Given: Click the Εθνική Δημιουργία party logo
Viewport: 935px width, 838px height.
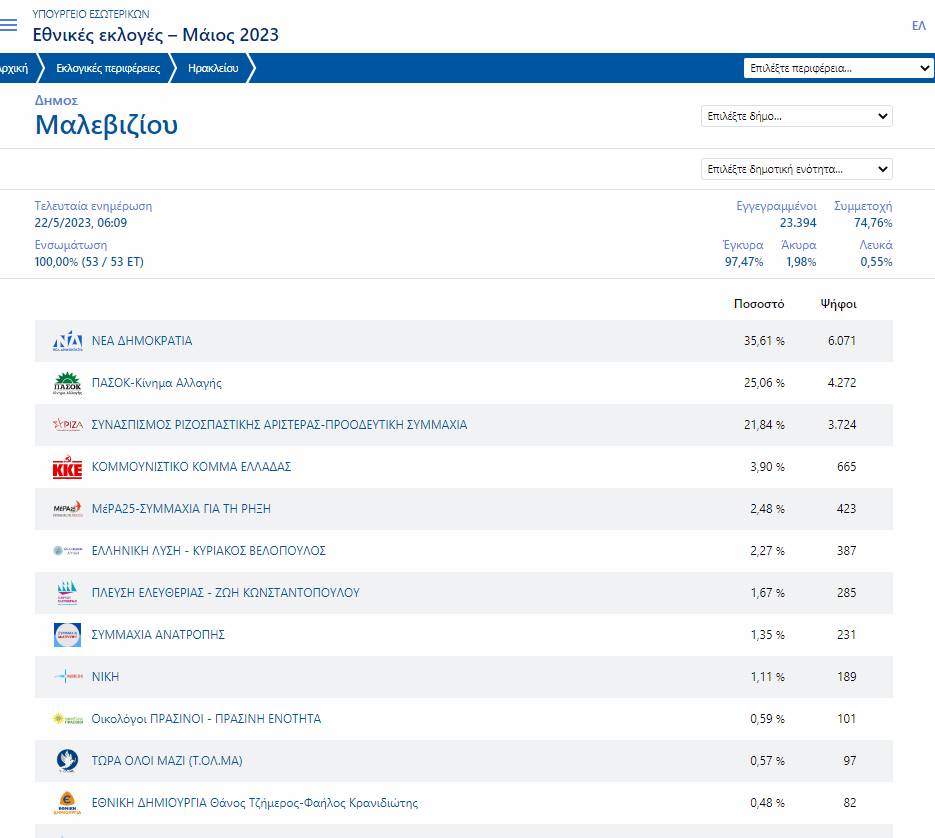Looking at the screenshot, I should coord(67,803).
